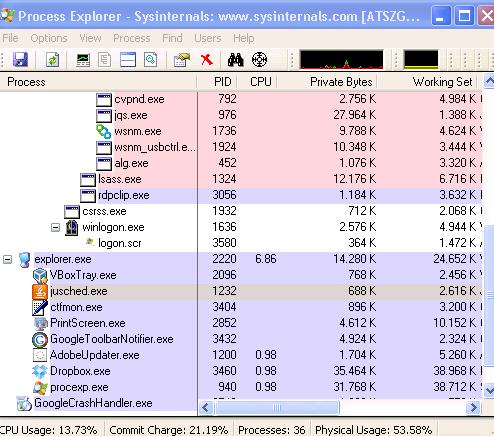This screenshot has width=494, height=436.
Task: Sort by the PID column header
Action: [217, 82]
